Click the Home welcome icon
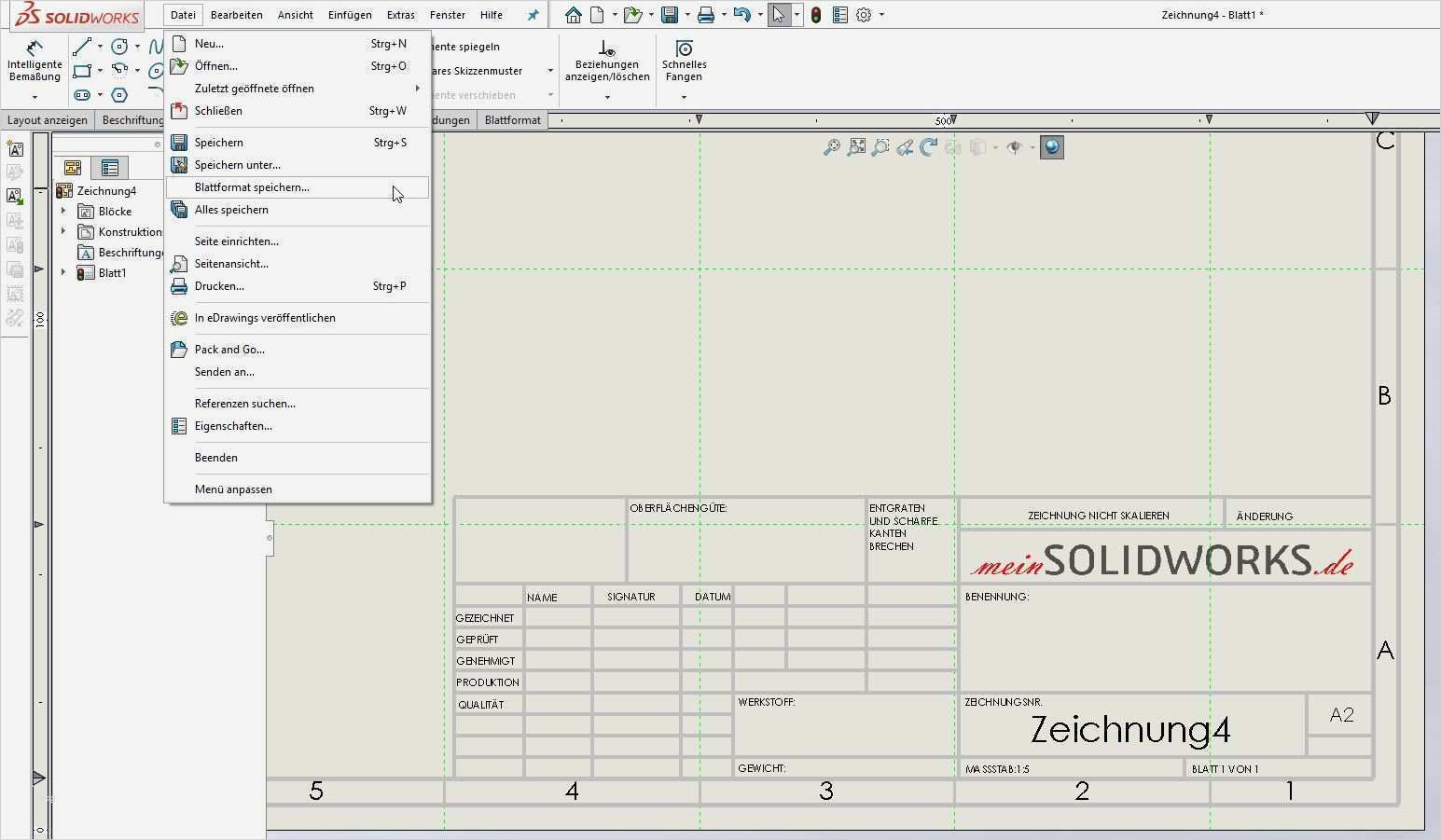This screenshot has width=1441, height=840. (x=574, y=15)
